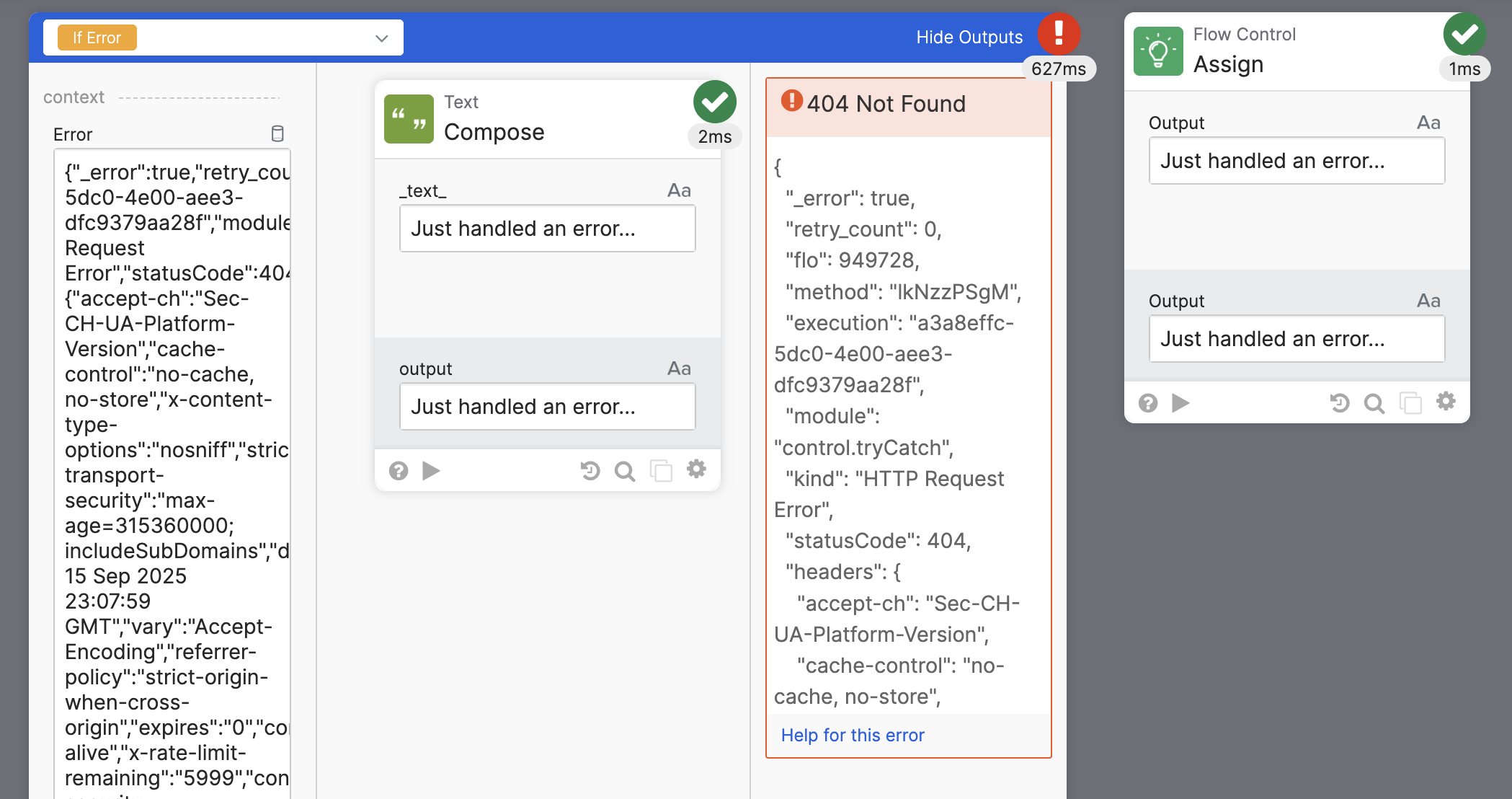Copy Error context value with clipboard icon
The width and height of the screenshot is (1512, 799).
click(277, 133)
